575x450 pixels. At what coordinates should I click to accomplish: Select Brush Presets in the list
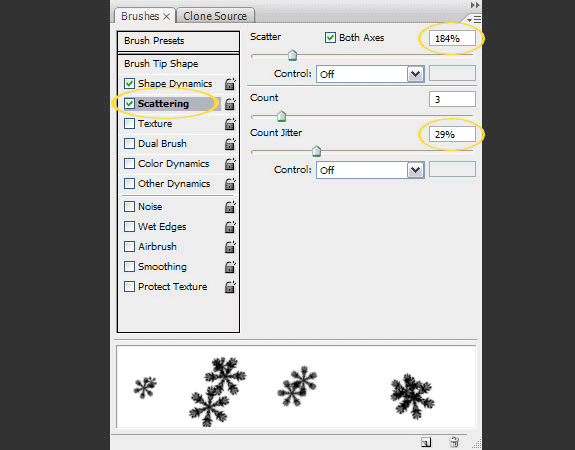pos(178,41)
